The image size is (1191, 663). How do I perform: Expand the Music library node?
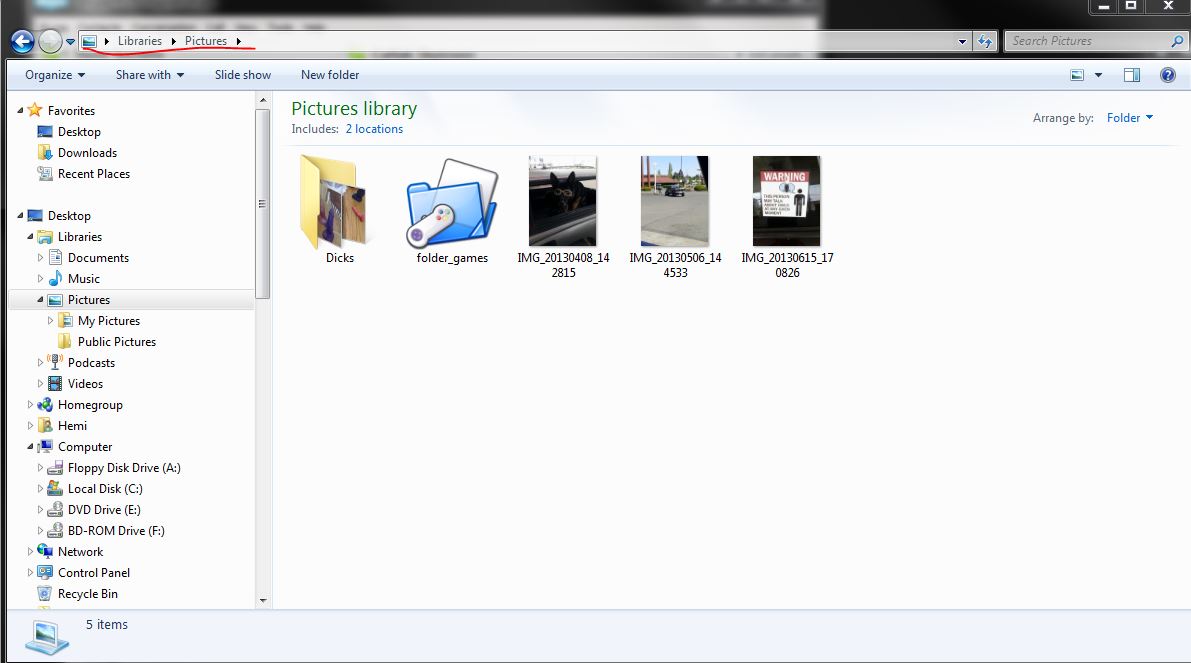click(40, 279)
